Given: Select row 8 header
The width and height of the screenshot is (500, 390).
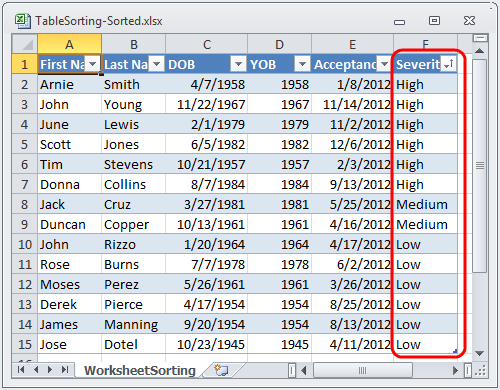Looking at the screenshot, I should [x=25, y=204].
